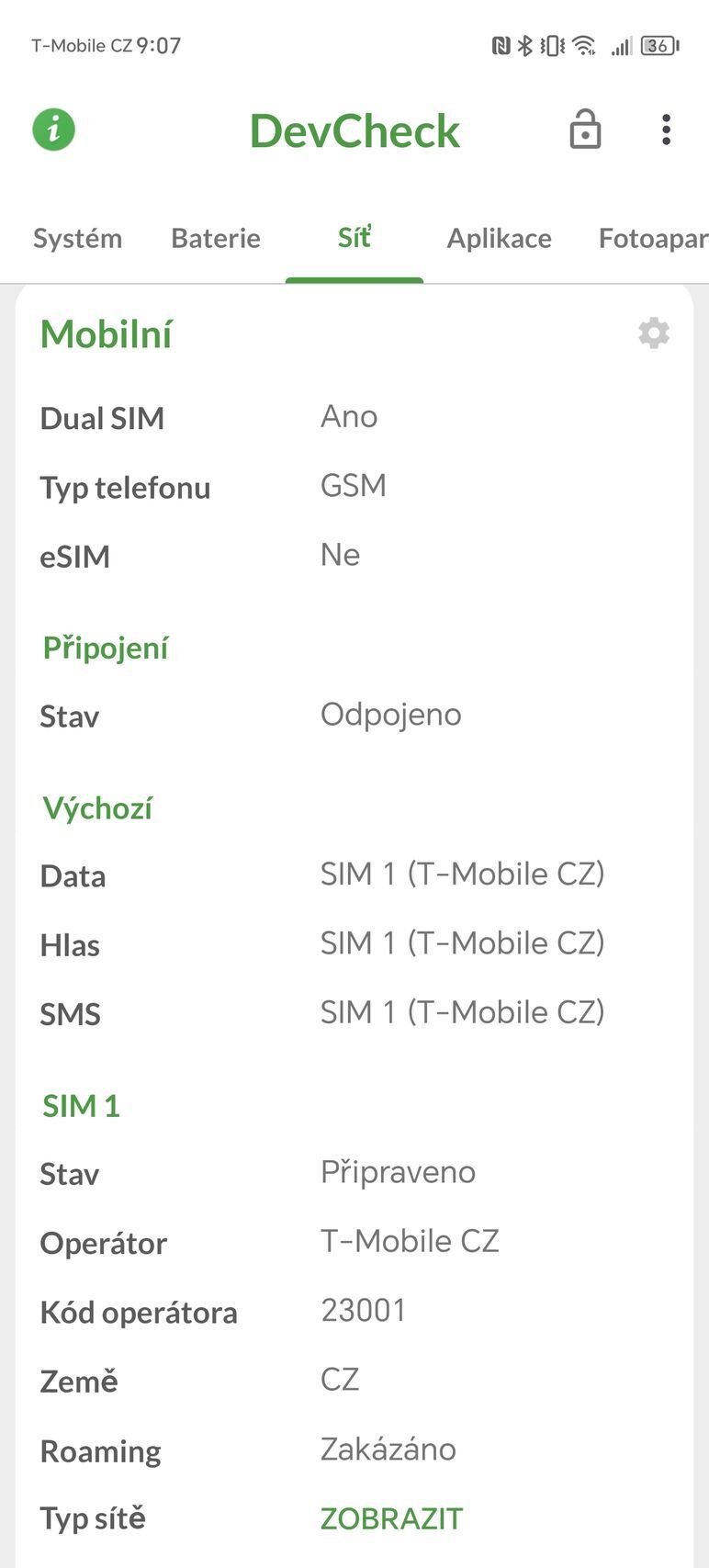709x1568 pixels.
Task: Tap the NFC status bar icon
Action: (501, 45)
